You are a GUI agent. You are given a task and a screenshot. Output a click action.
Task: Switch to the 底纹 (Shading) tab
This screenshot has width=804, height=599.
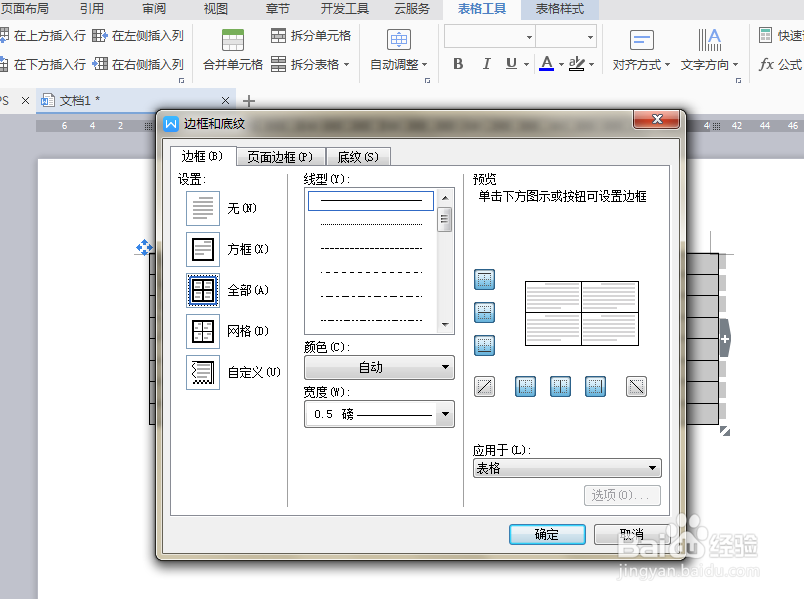coord(358,156)
